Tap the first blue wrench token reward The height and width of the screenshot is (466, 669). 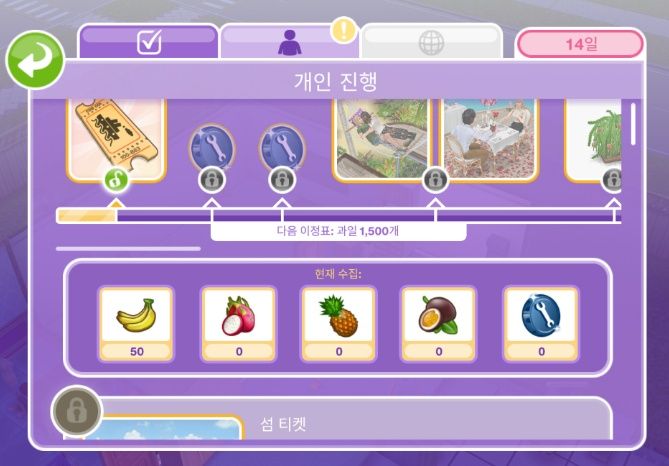pyautogui.click(x=212, y=149)
